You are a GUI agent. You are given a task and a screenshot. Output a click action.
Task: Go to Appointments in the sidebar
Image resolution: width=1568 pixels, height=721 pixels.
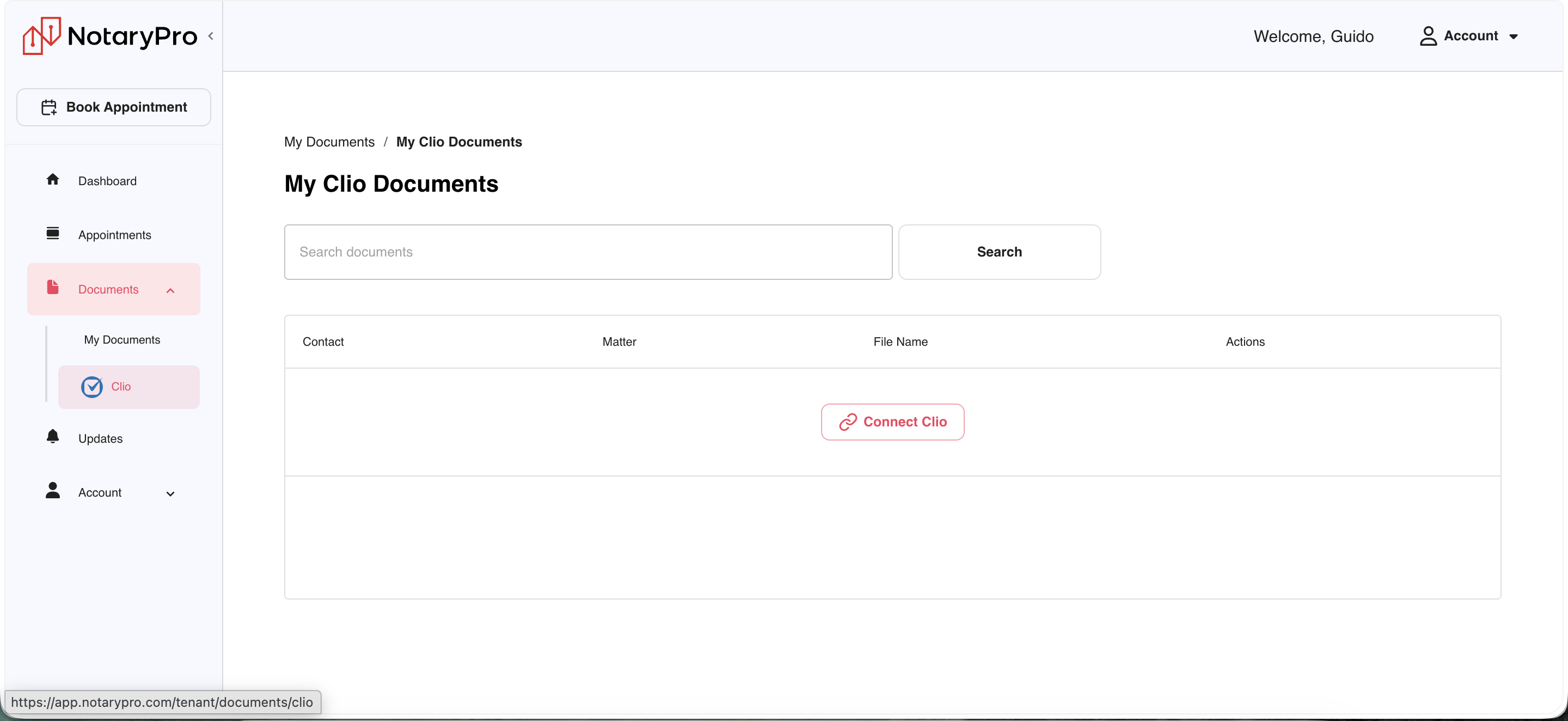pyautogui.click(x=114, y=235)
